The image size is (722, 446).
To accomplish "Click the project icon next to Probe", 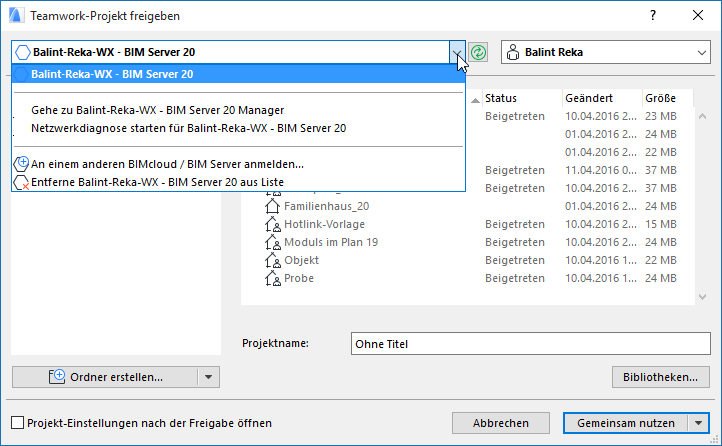I will coord(273,278).
